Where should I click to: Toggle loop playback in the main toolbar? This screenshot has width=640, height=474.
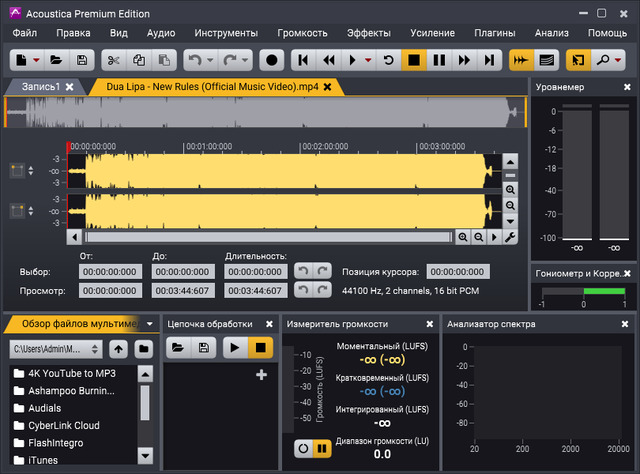(x=387, y=60)
